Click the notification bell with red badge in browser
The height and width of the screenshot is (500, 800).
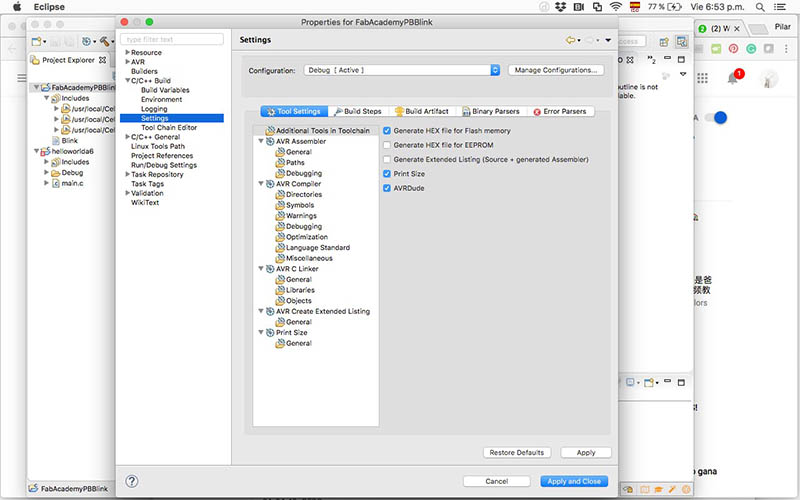click(734, 78)
